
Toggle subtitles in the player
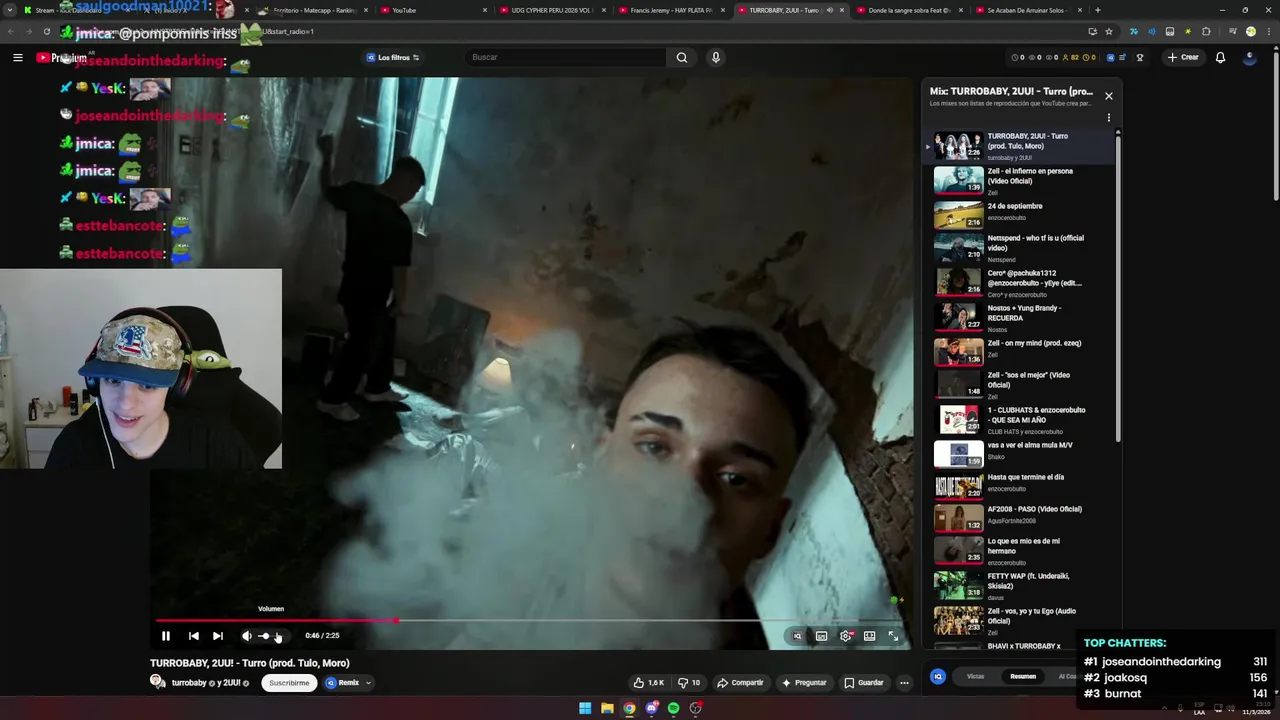point(821,636)
